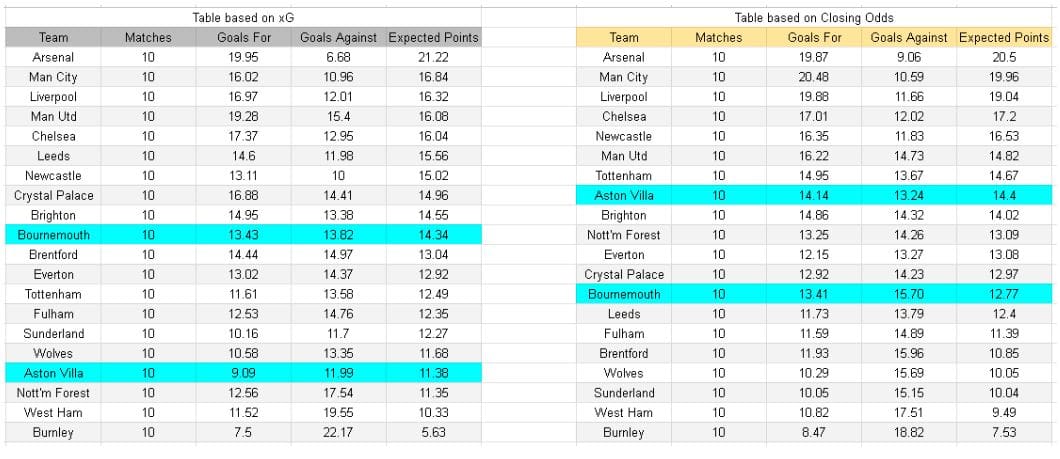Select Arsenal's 21.22 expected points cell
The width and height of the screenshot is (1060, 459).
[433, 57]
